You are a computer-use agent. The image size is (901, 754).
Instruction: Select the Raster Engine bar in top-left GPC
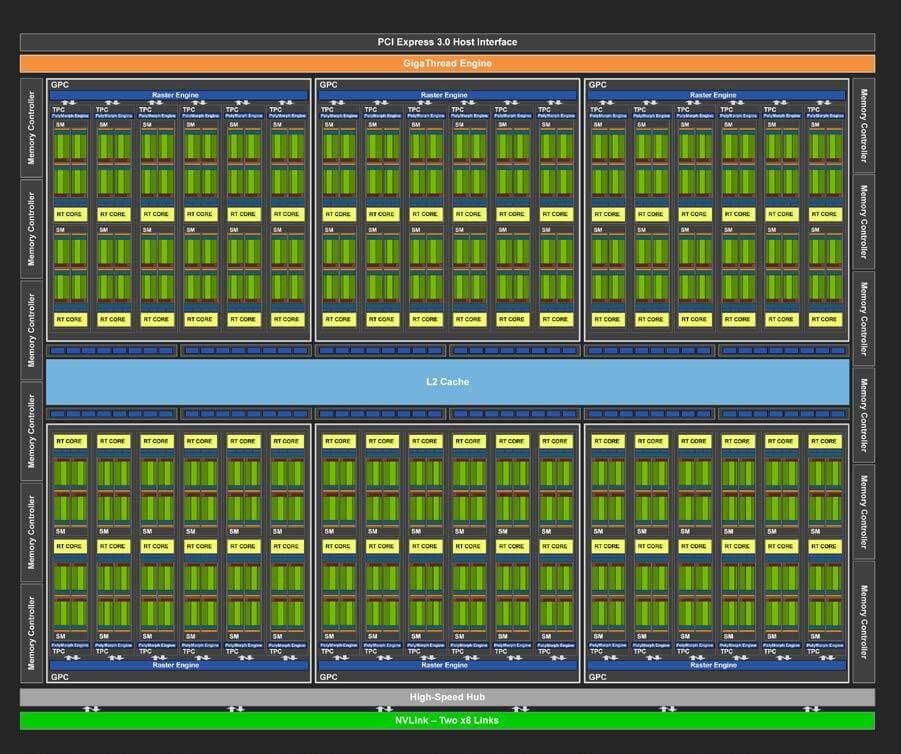coord(178,95)
